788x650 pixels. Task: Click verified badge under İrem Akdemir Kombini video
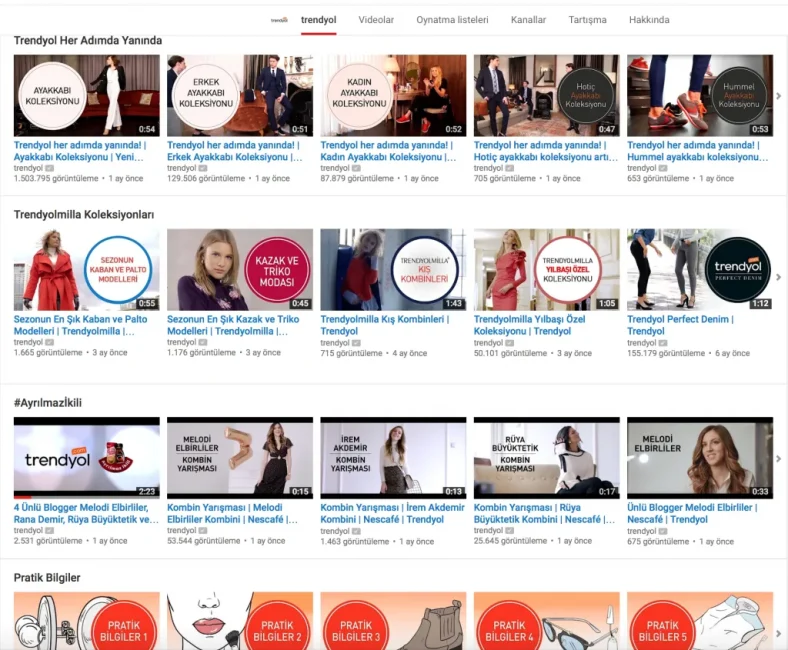pos(356,531)
